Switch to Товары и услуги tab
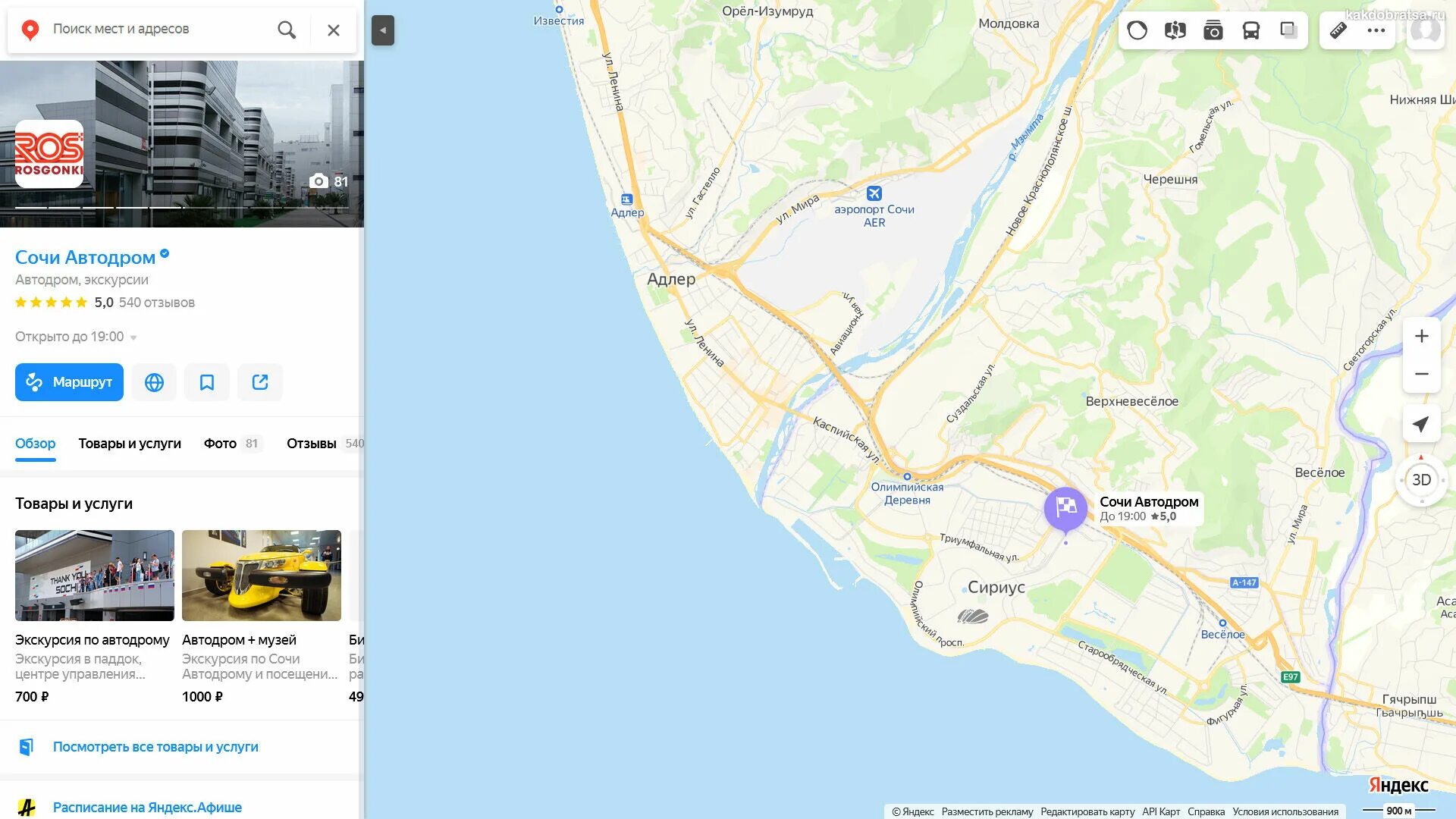This screenshot has width=1456, height=819. (x=130, y=444)
